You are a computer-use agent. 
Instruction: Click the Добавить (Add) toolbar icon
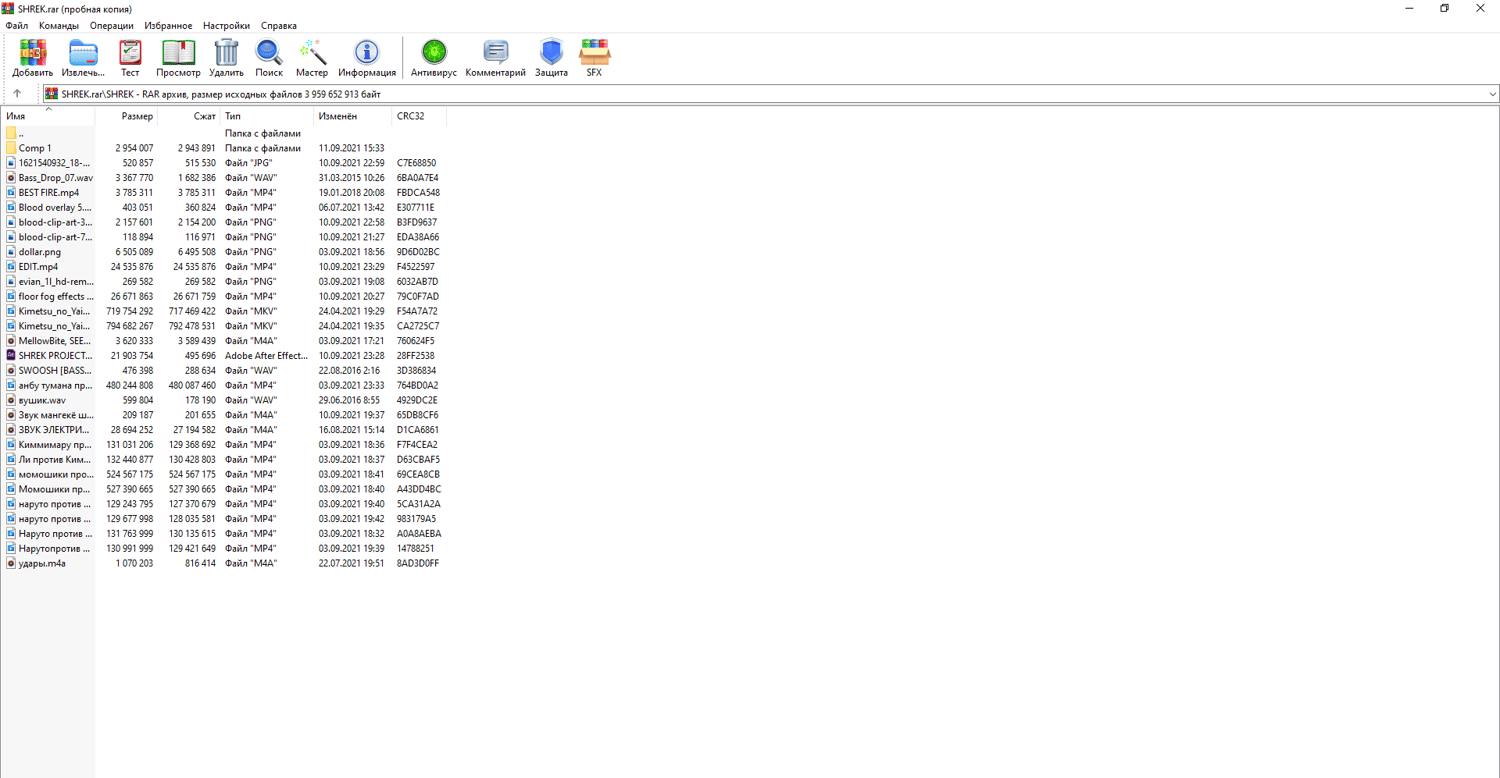pyautogui.click(x=33, y=52)
